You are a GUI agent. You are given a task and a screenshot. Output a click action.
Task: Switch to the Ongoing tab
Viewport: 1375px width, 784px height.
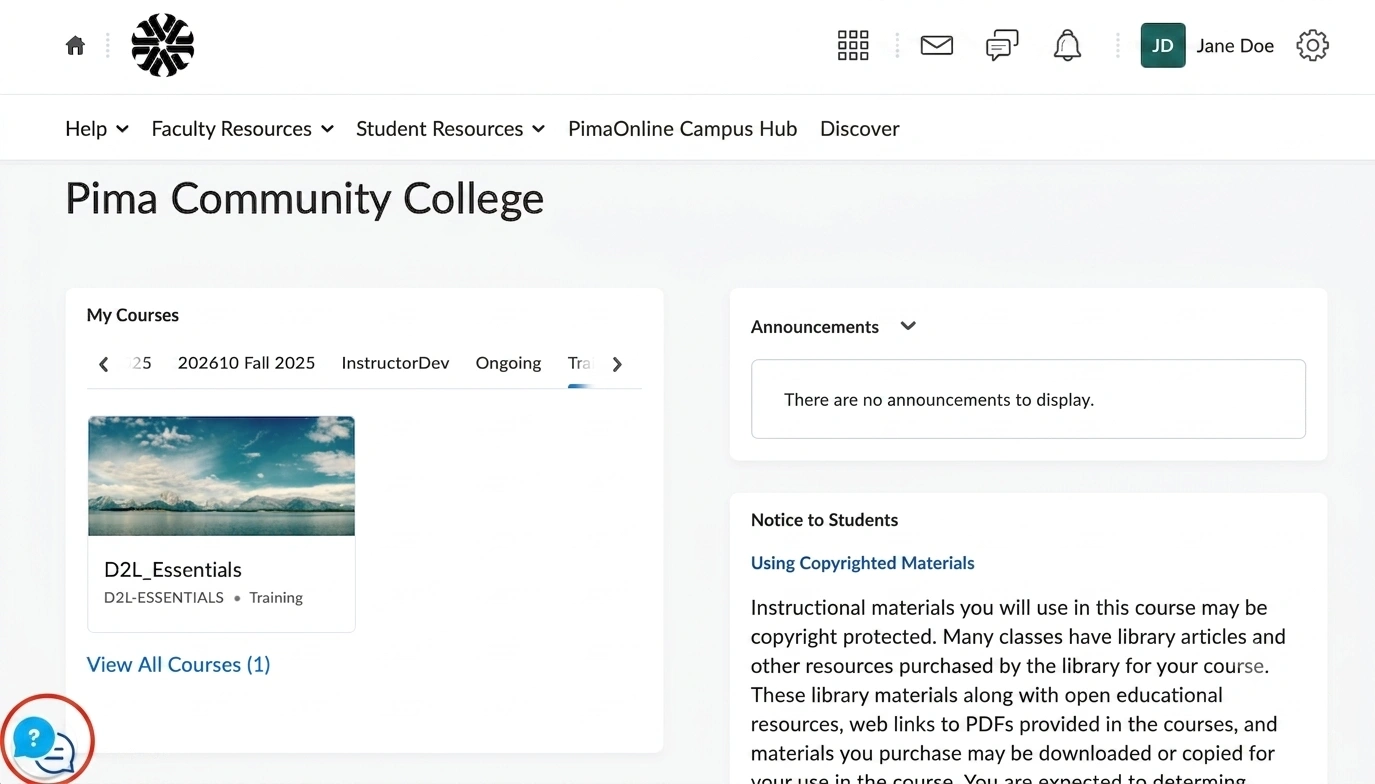pyautogui.click(x=508, y=363)
